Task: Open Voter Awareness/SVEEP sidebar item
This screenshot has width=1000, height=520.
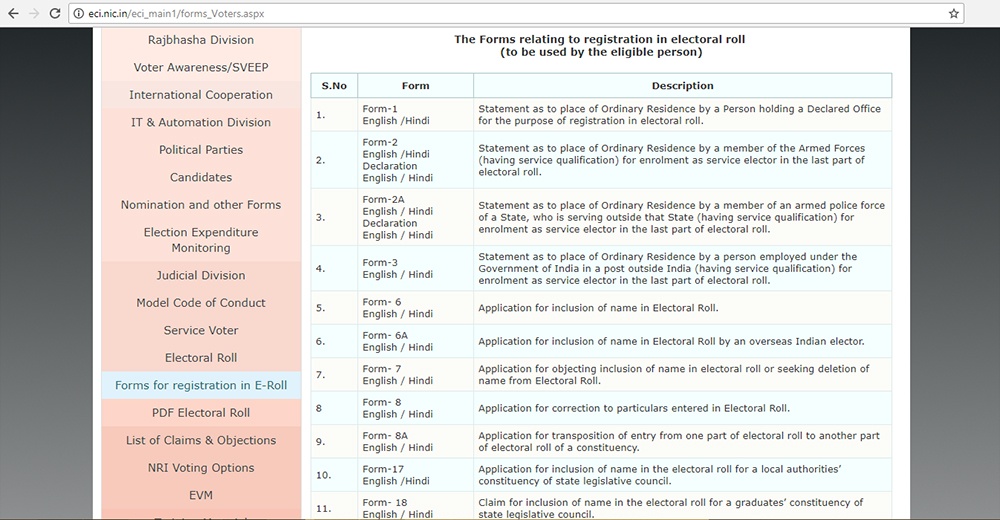Action: click(201, 68)
